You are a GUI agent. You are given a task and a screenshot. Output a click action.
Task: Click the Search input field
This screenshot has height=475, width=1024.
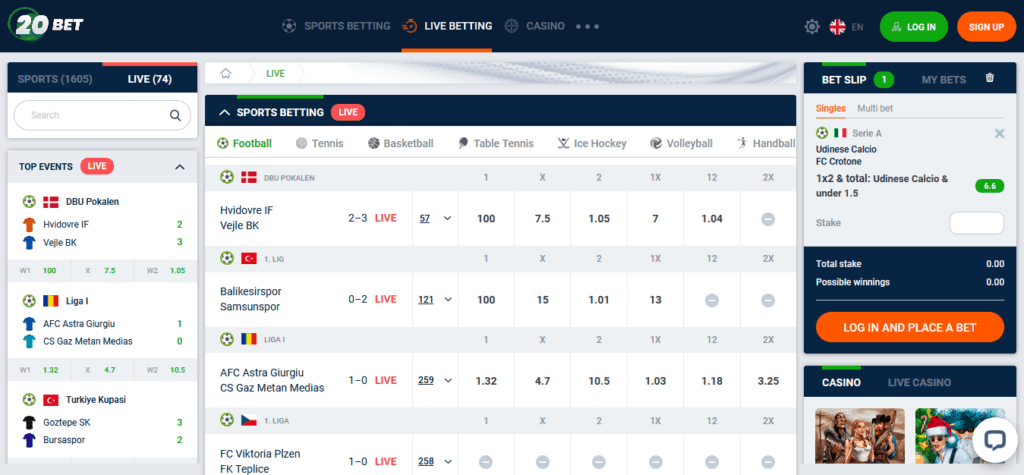coord(103,116)
